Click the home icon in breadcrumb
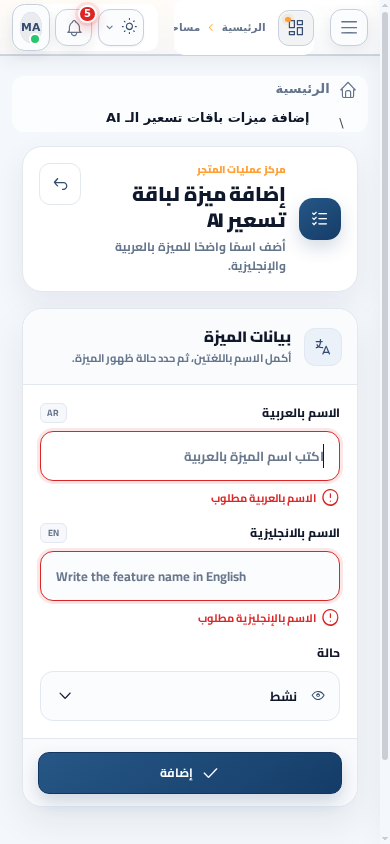This screenshot has height=844, width=390. 348,90
